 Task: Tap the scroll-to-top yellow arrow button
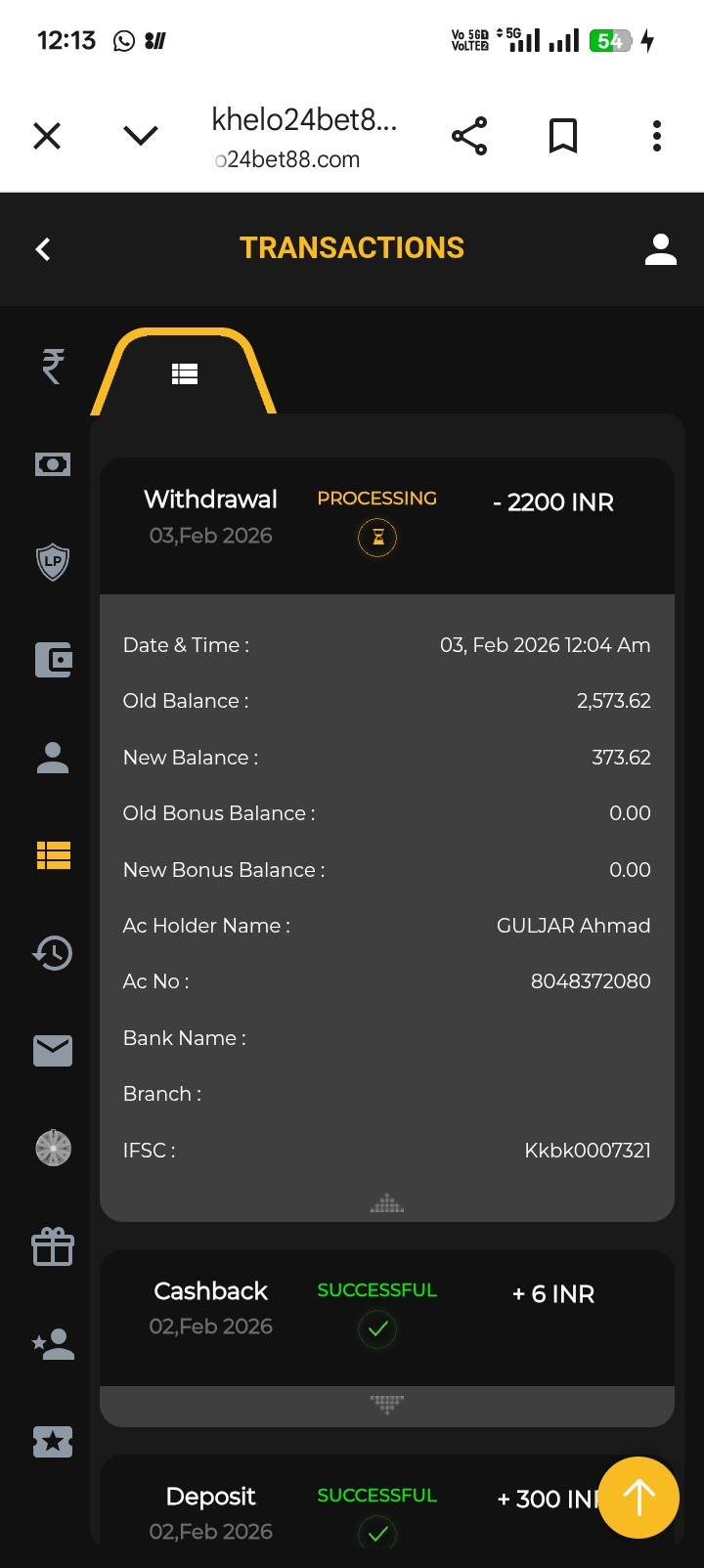[x=638, y=1498]
